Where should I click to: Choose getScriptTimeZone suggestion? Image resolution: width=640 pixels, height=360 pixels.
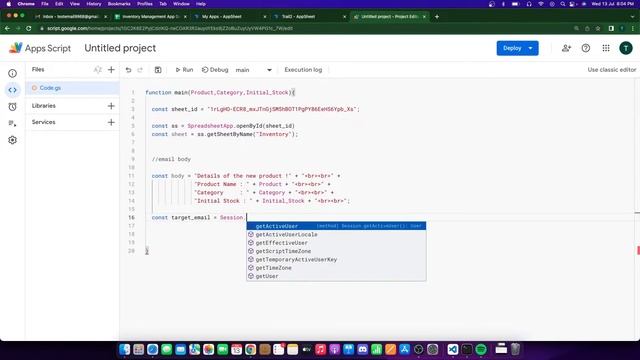pyautogui.click(x=336, y=251)
